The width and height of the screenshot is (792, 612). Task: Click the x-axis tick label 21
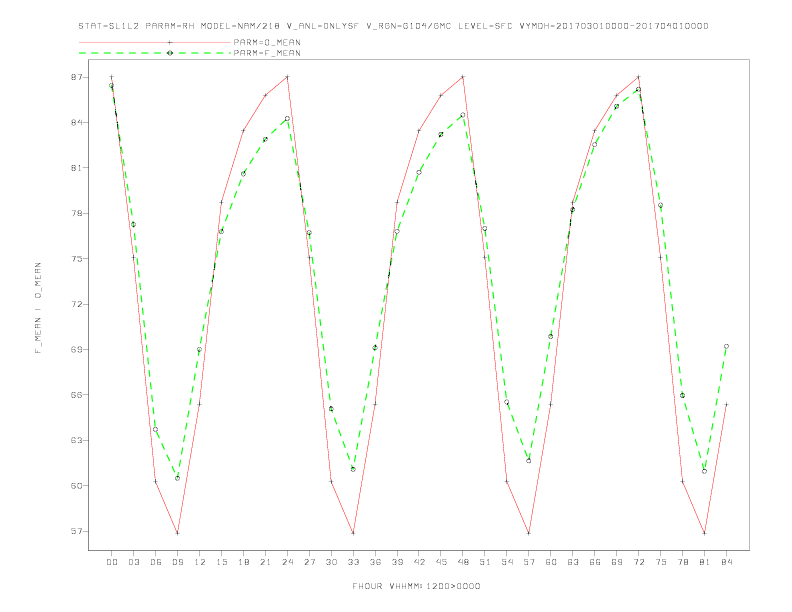pos(265,562)
